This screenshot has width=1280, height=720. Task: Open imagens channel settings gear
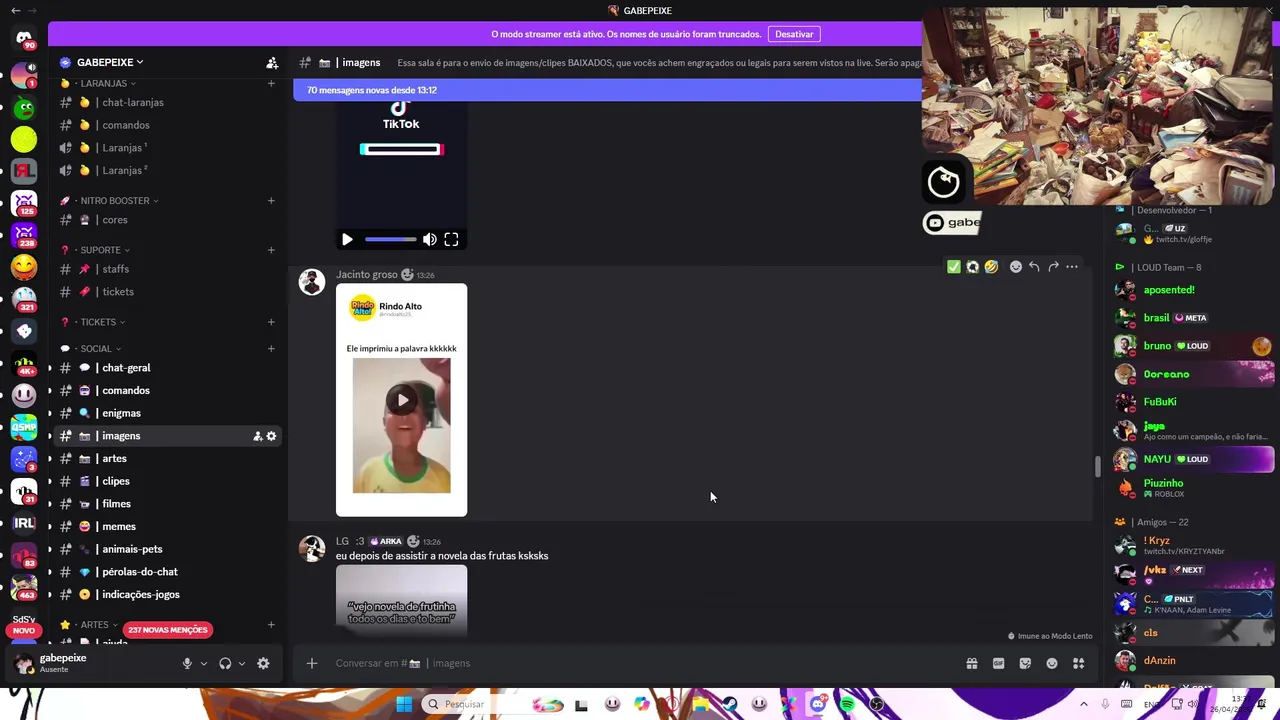(x=271, y=436)
